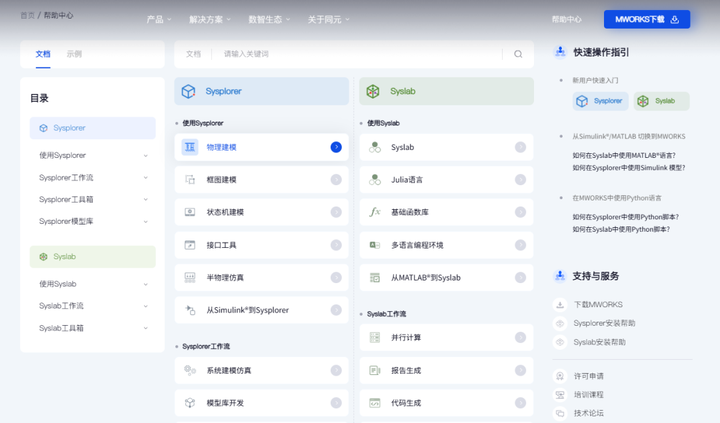
Task: Open 如何在Syslab中使用Python脚本 link
Action: [x=621, y=229]
